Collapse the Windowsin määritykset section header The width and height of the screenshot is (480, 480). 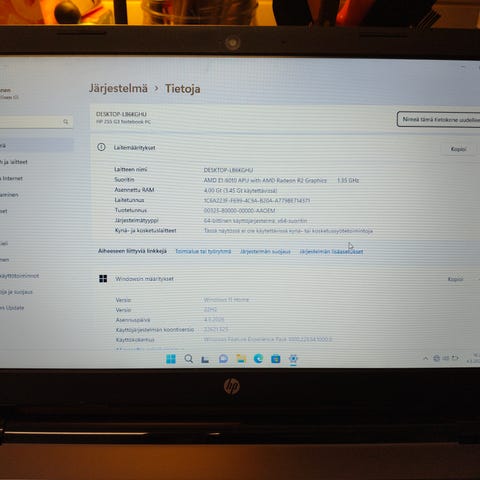pyautogui.click(x=285, y=279)
